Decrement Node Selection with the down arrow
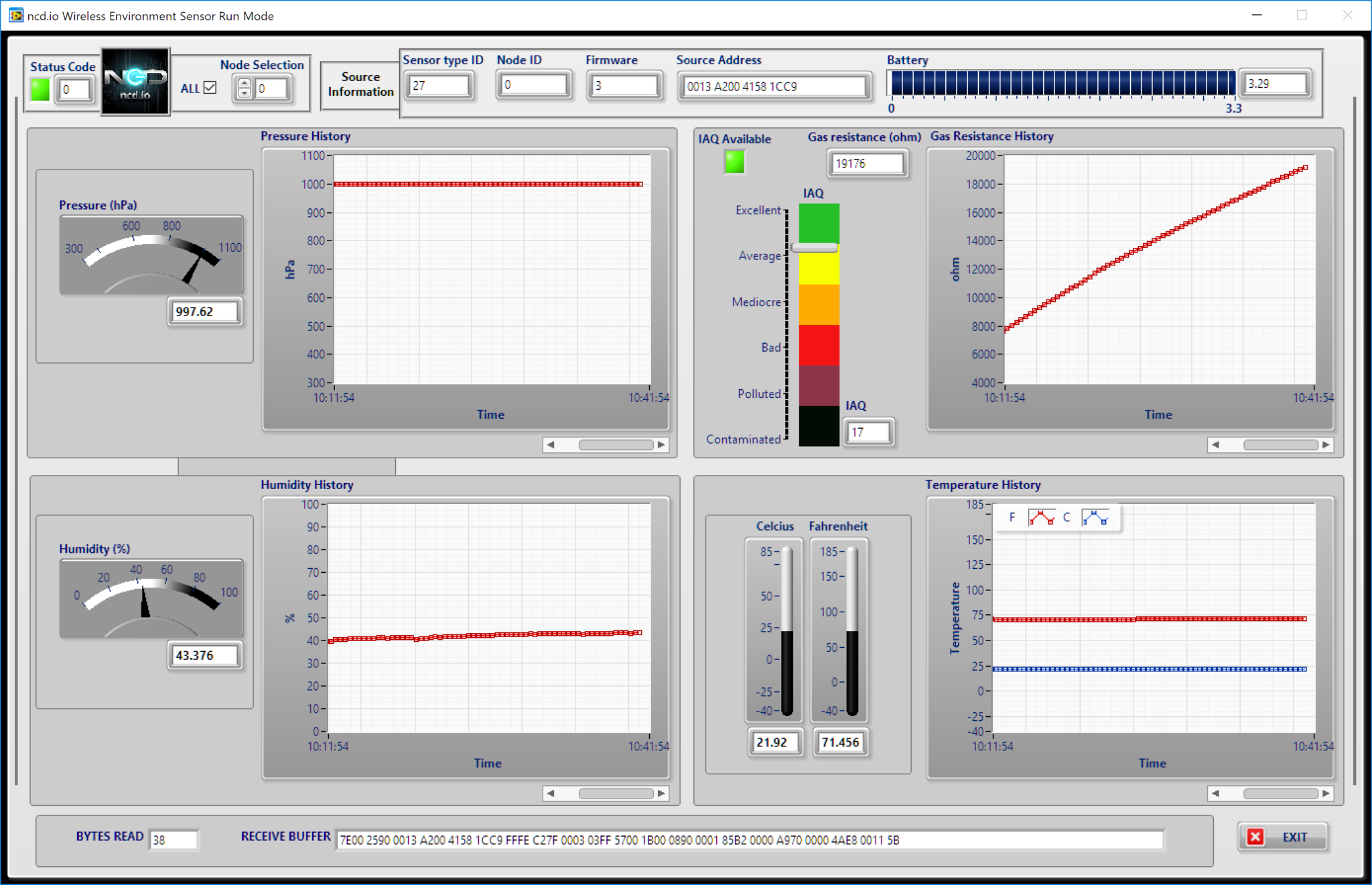This screenshot has height=885, width=1372. 245,92
